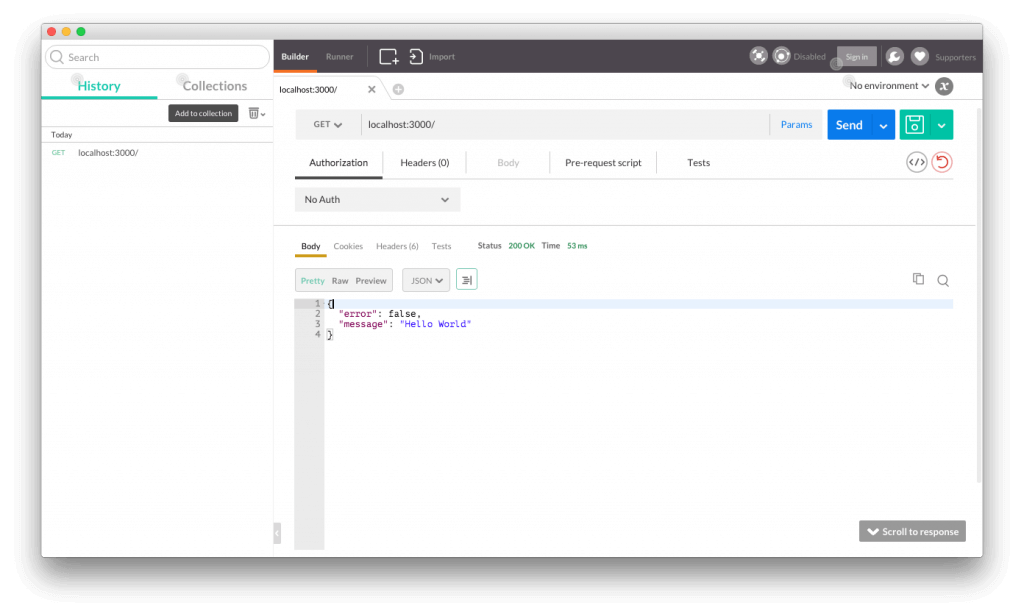The image size is (1024, 616).
Task: Open the search within response icon
Action: pos(941,280)
